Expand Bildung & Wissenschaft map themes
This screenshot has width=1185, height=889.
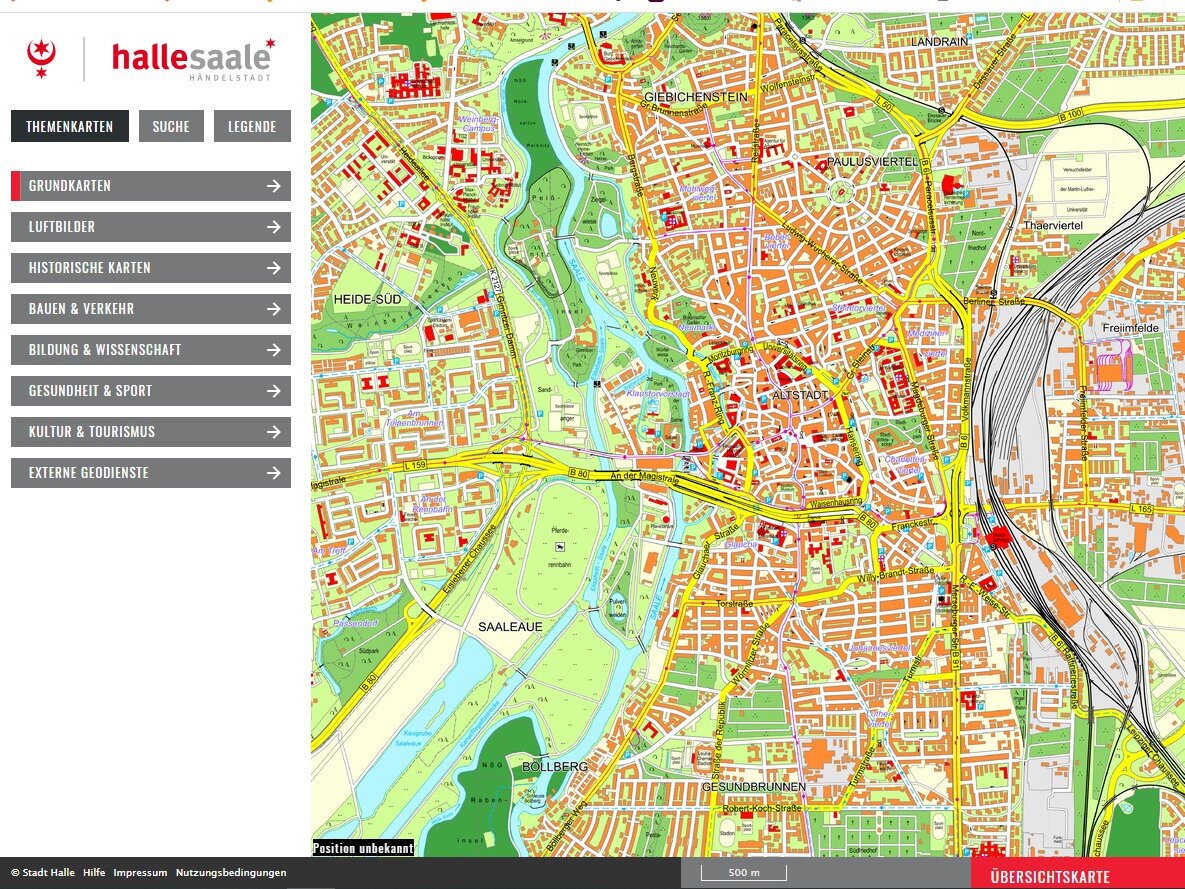[x=150, y=350]
